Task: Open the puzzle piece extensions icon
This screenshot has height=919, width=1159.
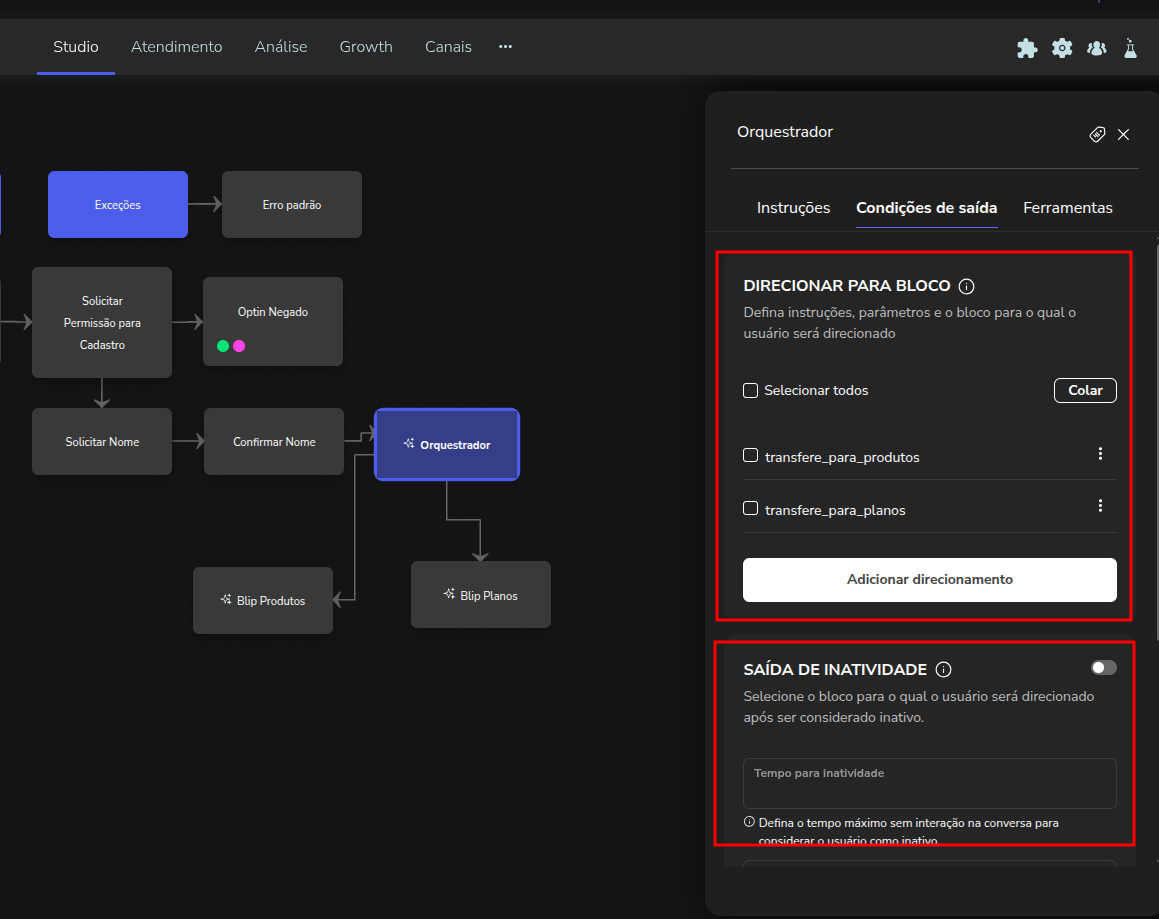Action: coord(1027,48)
